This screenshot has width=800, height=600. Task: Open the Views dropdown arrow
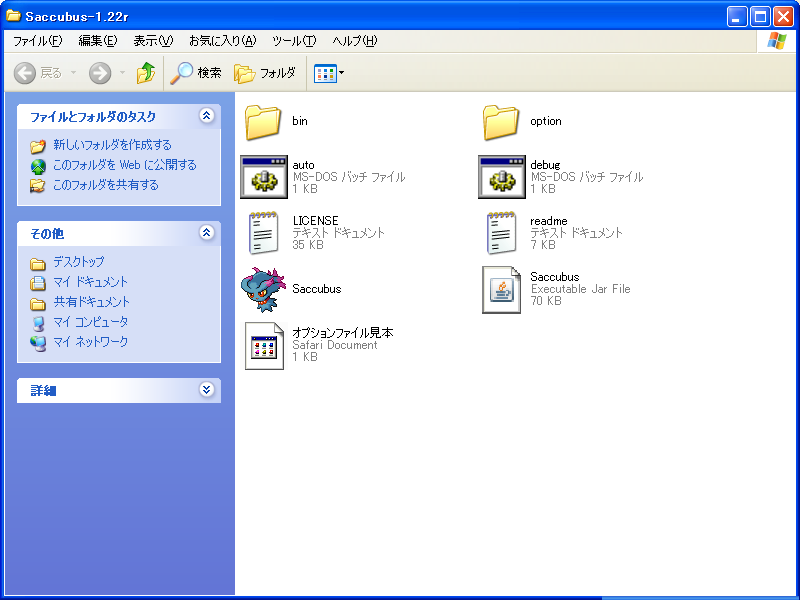pos(341,73)
